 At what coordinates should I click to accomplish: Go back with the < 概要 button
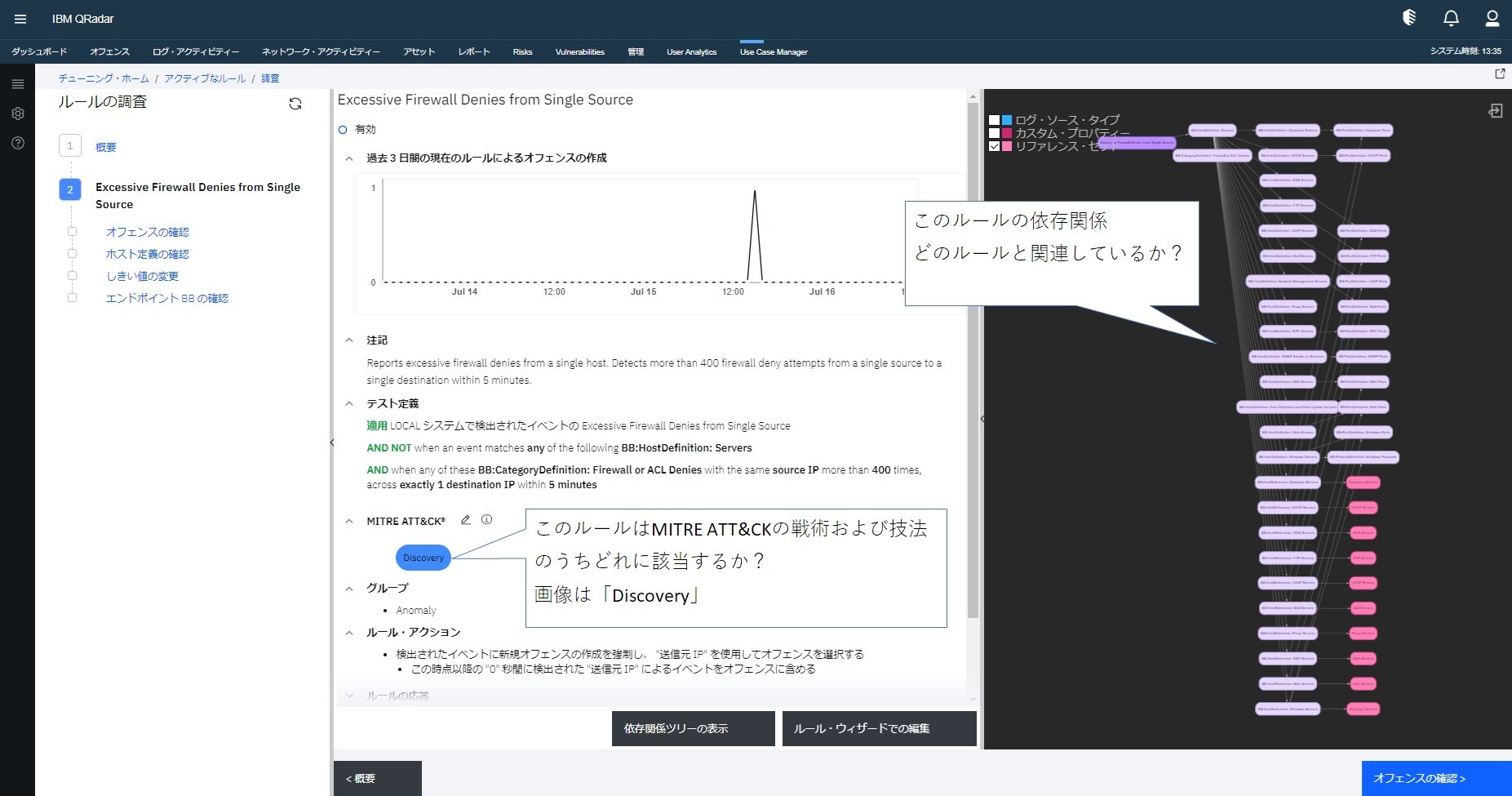[x=378, y=778]
